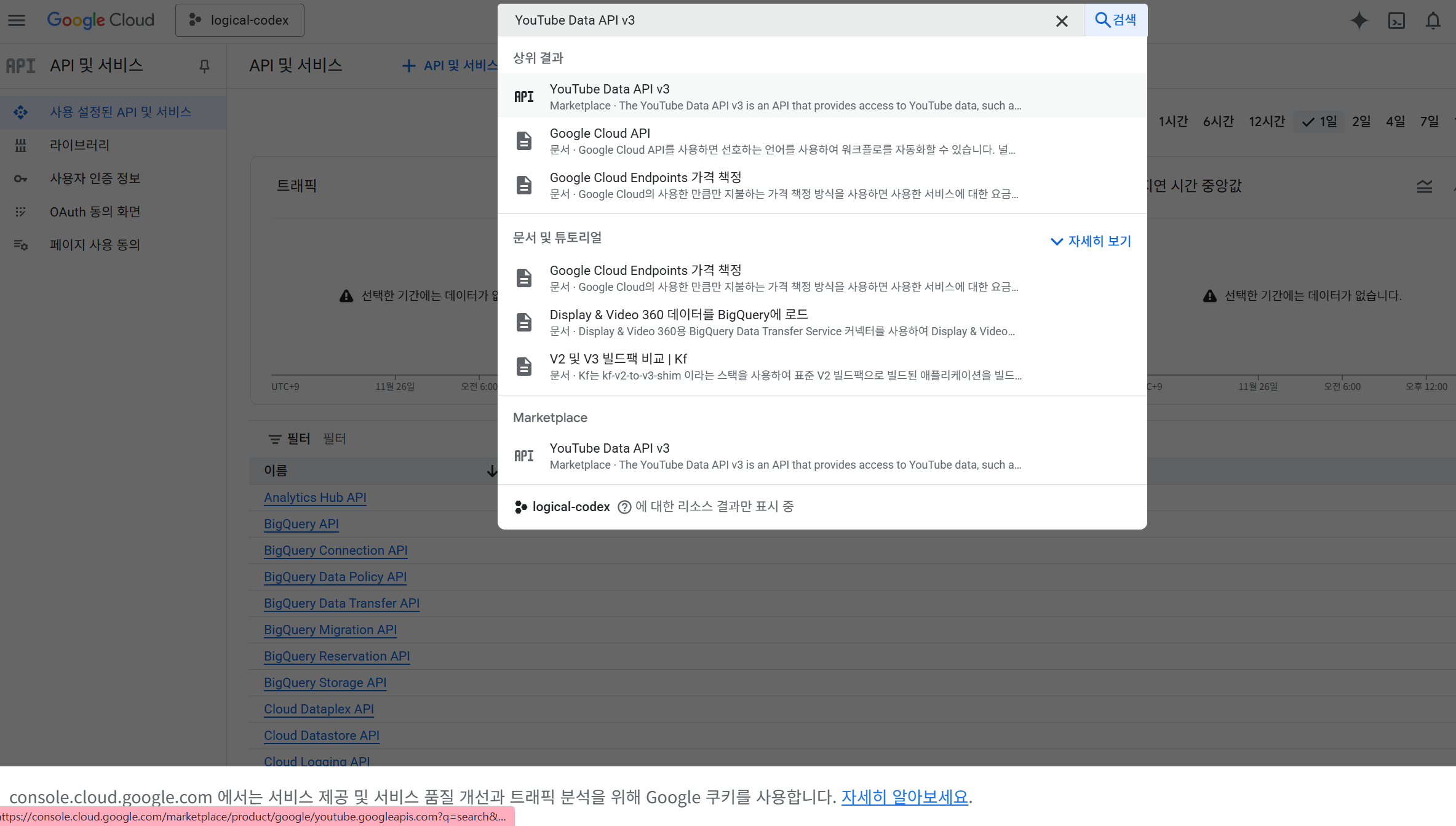The width and height of the screenshot is (1456, 826).
Task: Select the 12시간 time range option
Action: coord(1267,121)
